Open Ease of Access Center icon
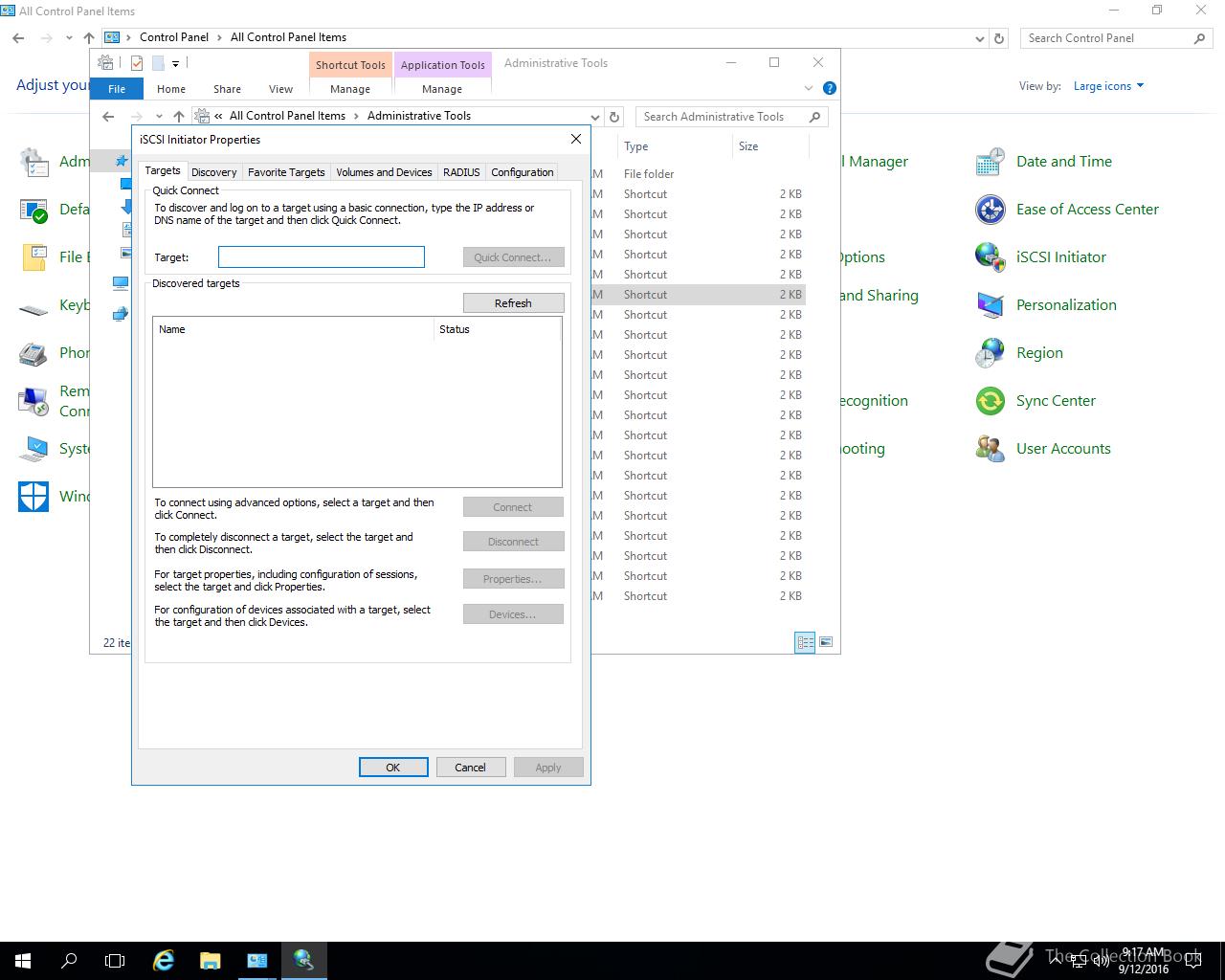The image size is (1225, 980). coord(991,210)
